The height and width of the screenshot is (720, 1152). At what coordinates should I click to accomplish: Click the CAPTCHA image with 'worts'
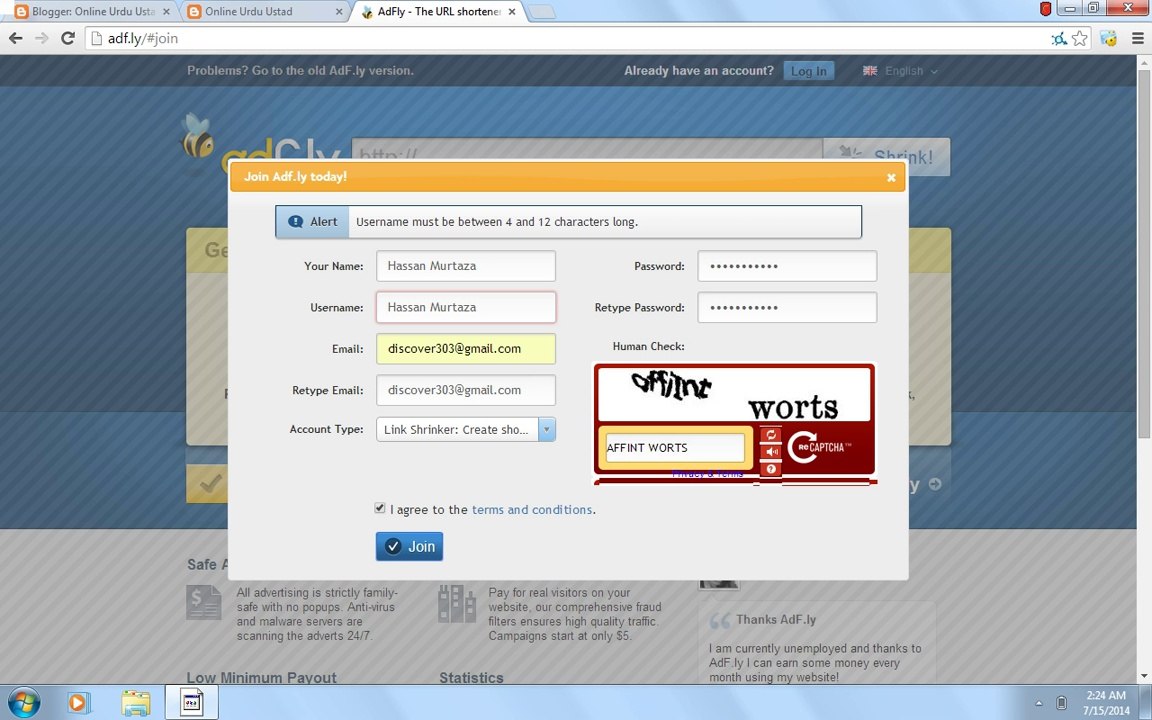coord(734,395)
